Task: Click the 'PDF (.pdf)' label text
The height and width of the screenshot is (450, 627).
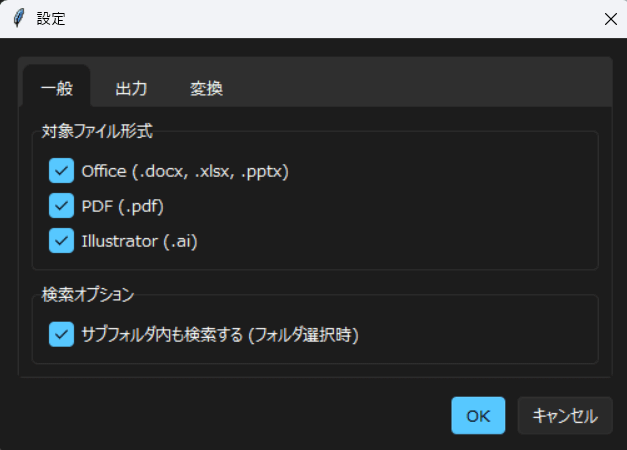Action: tap(122, 206)
